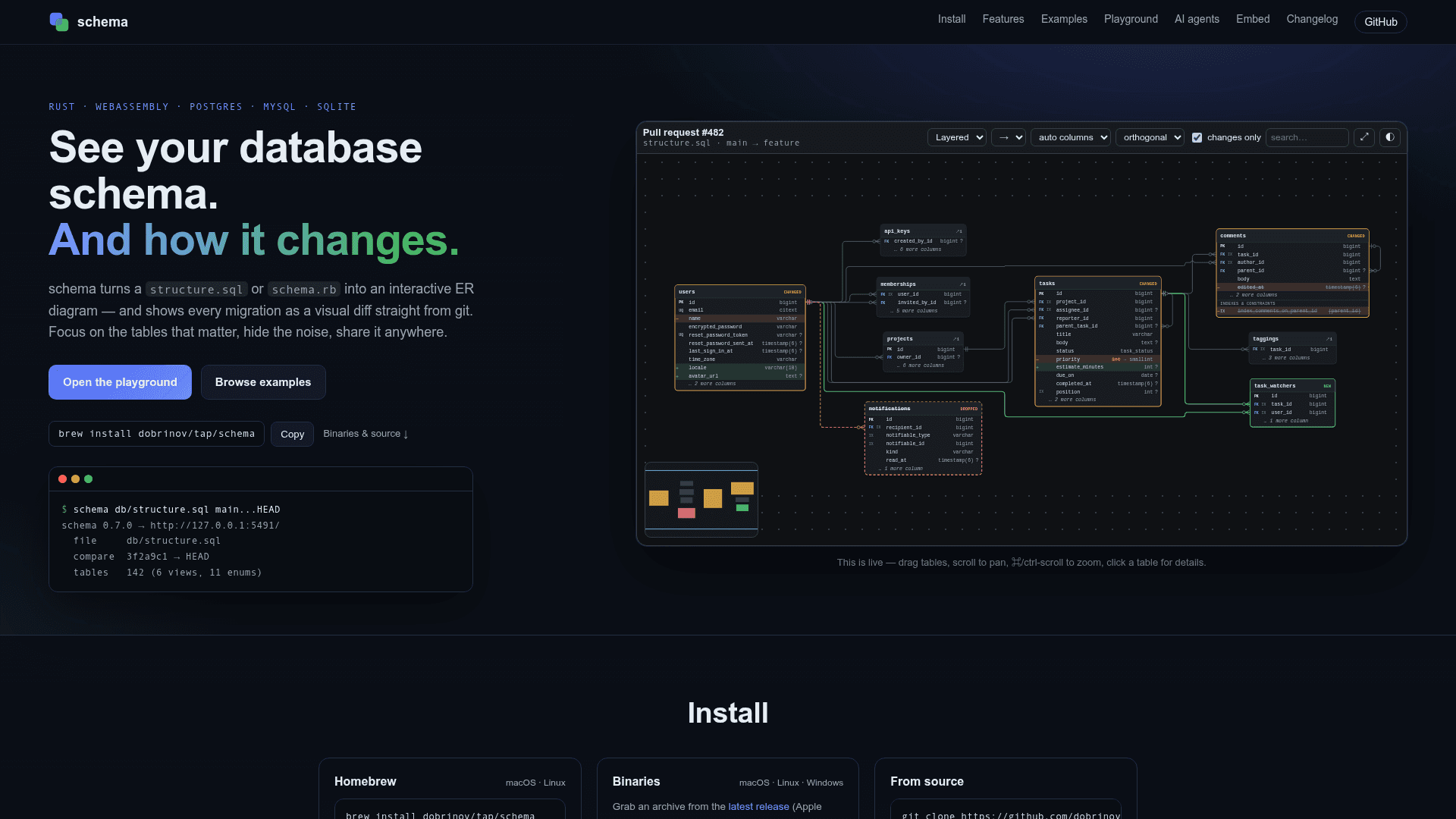This screenshot has width=1456, height=819.
Task: Open the auto columns dropdown
Action: [x=1071, y=137]
